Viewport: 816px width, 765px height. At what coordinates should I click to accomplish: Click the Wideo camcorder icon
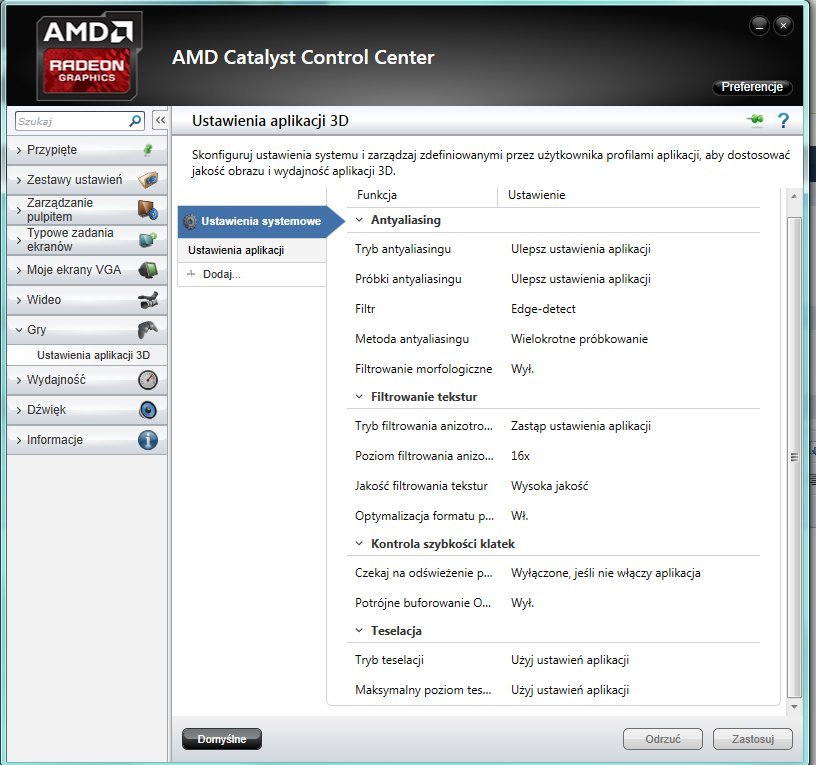(148, 300)
